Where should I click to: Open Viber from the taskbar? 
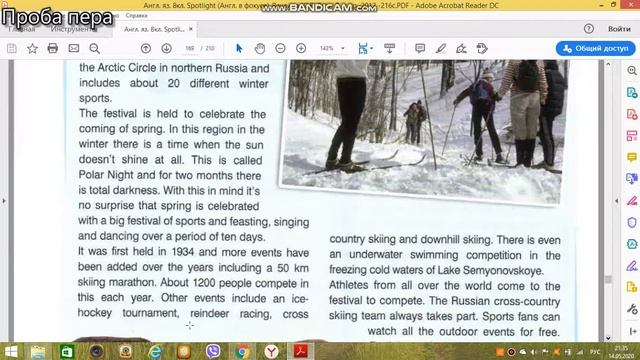212,351
